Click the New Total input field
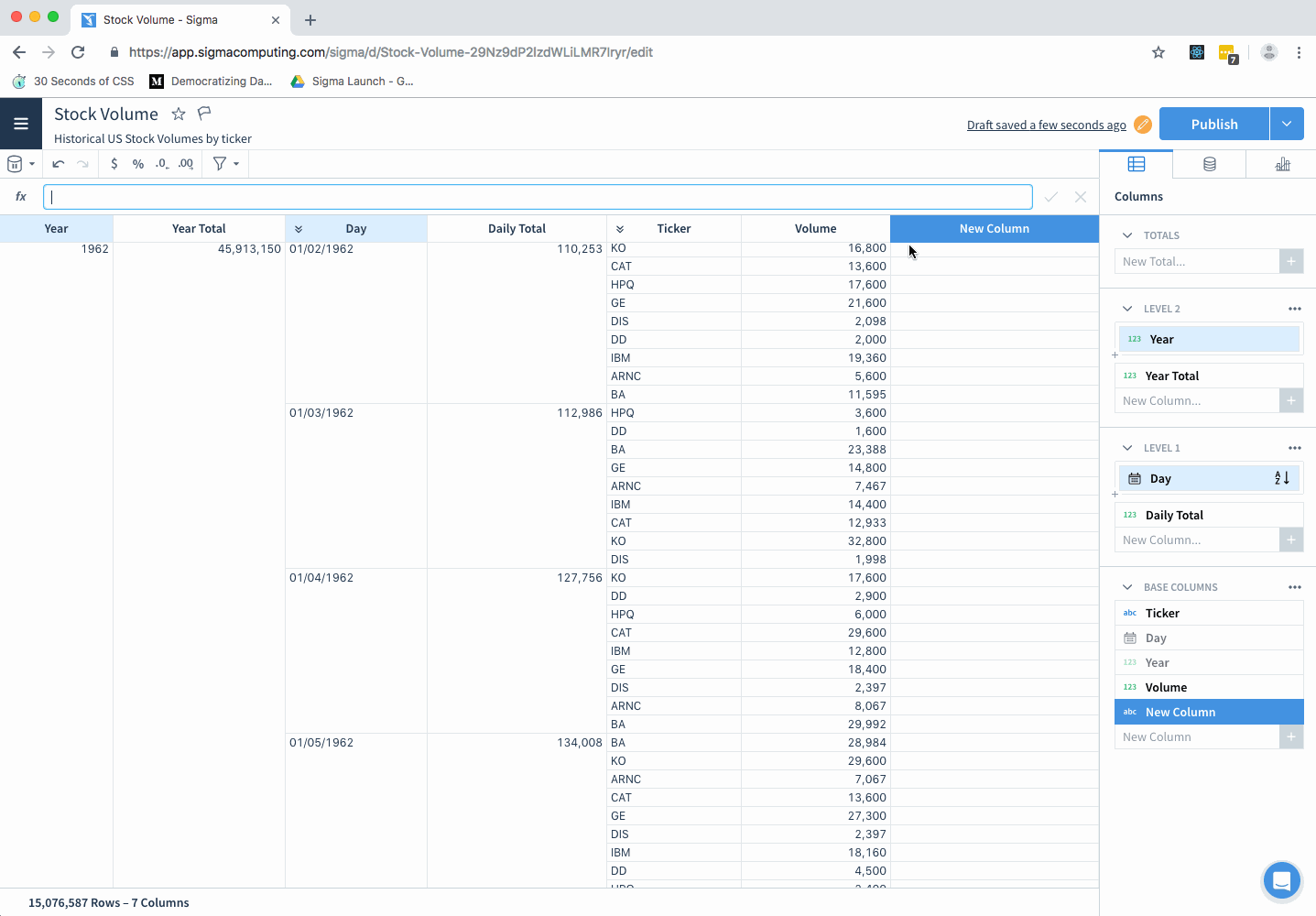The height and width of the screenshot is (916, 1316). 1197,261
